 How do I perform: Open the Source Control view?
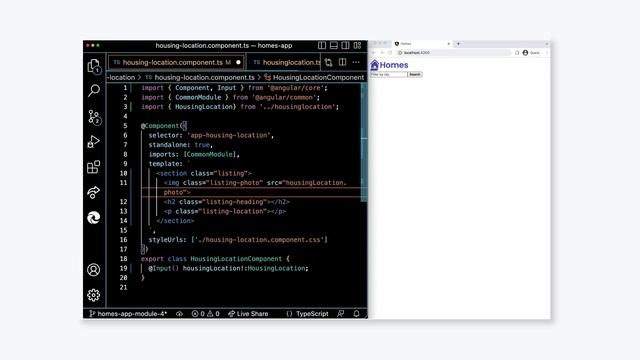tap(93, 117)
